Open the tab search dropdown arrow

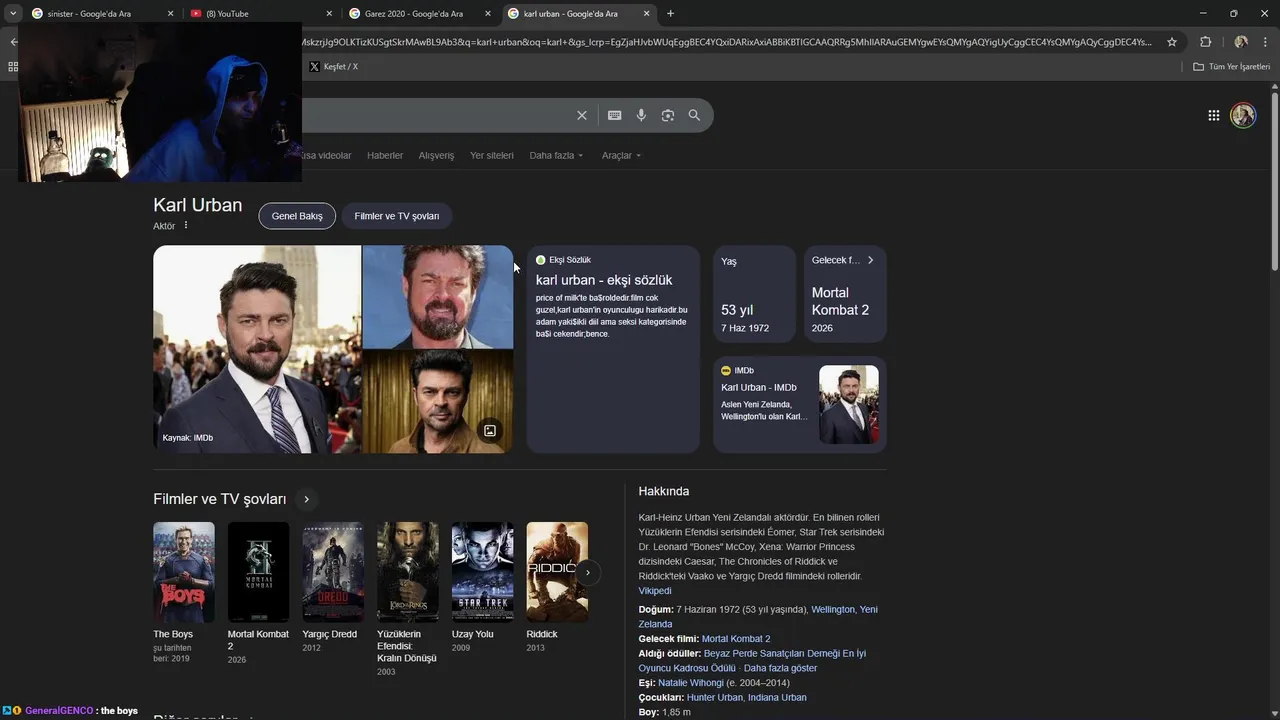tap(13, 13)
